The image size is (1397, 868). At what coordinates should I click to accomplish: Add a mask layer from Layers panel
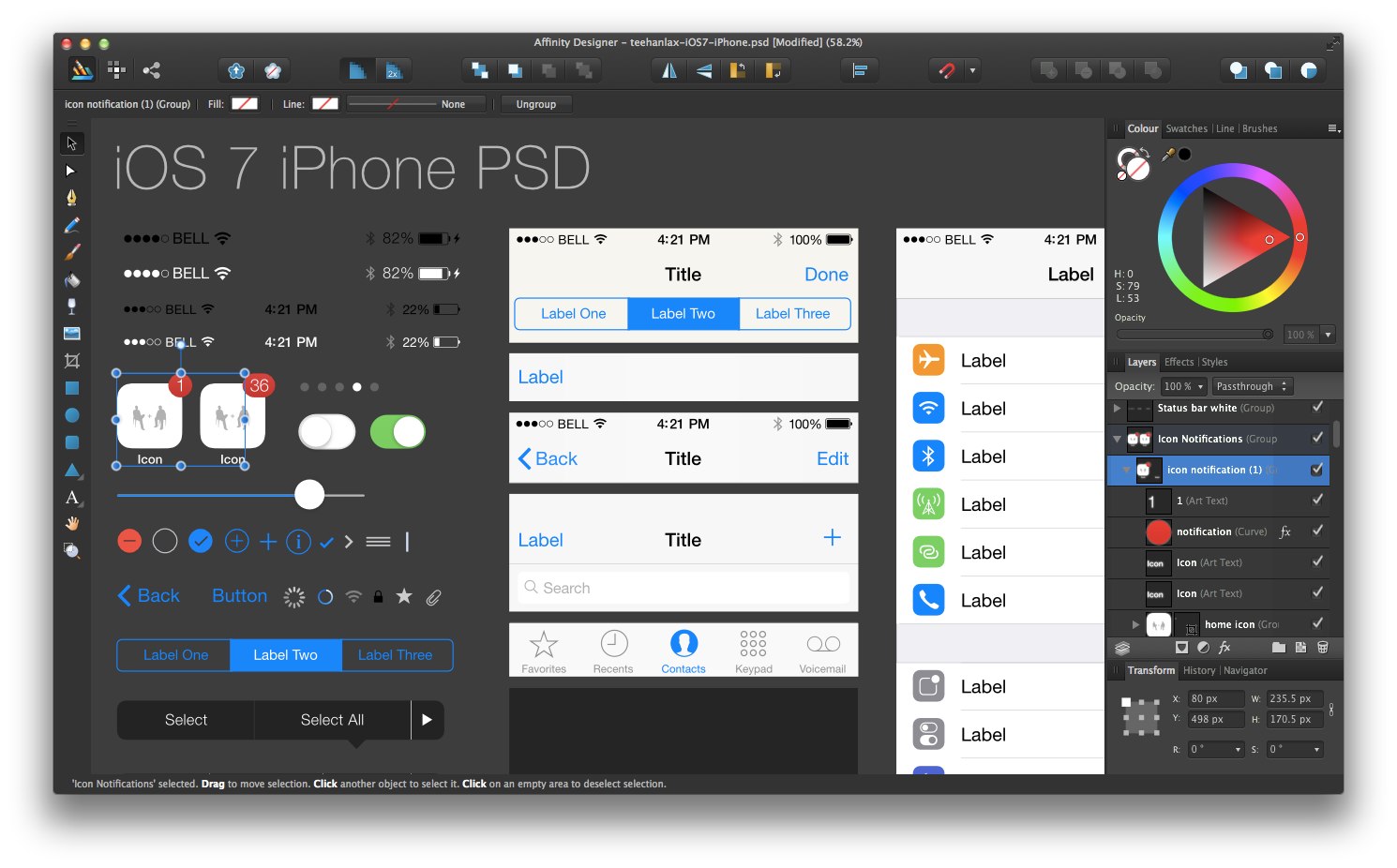click(1181, 647)
